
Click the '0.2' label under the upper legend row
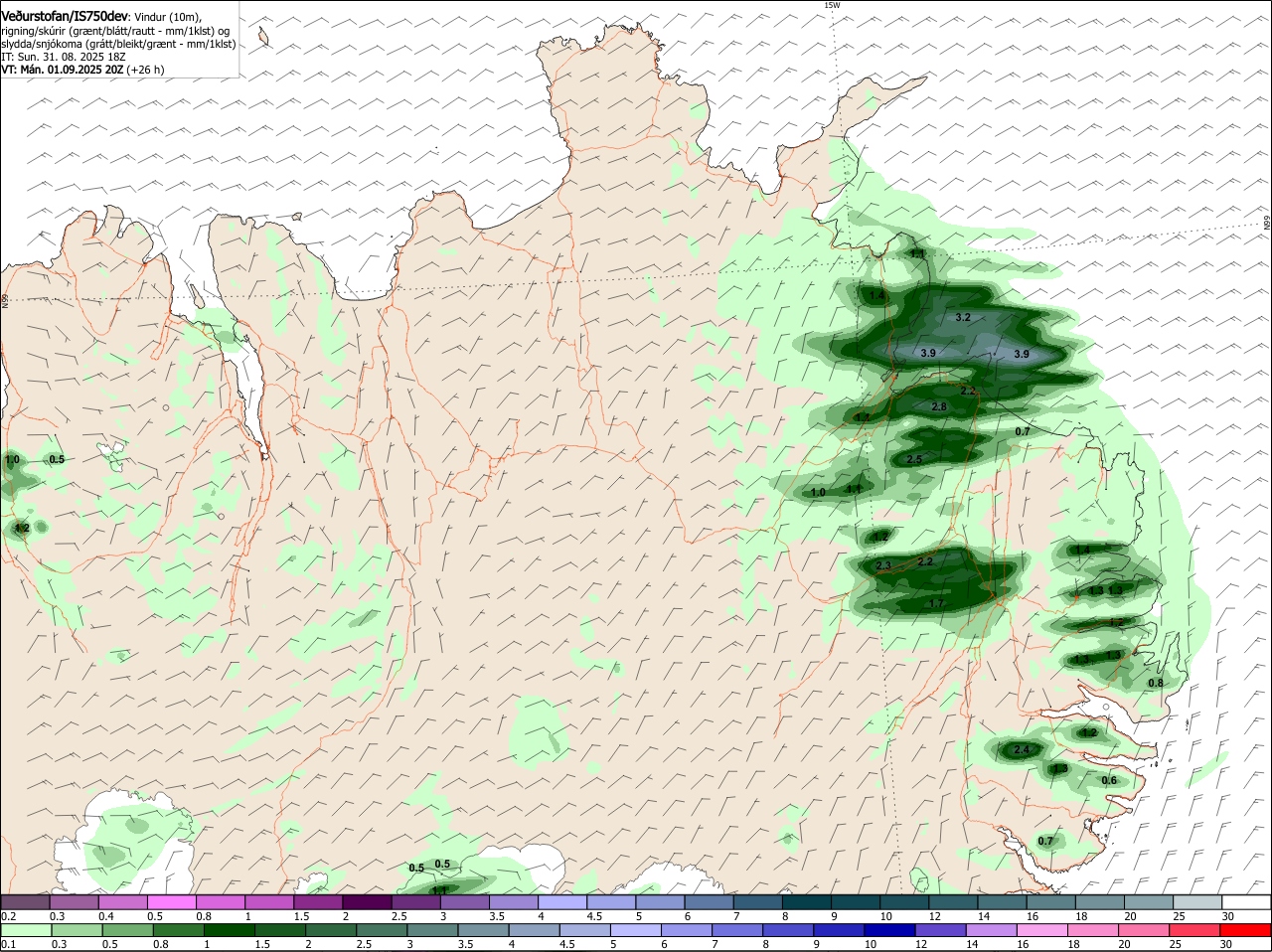[x=8, y=915]
